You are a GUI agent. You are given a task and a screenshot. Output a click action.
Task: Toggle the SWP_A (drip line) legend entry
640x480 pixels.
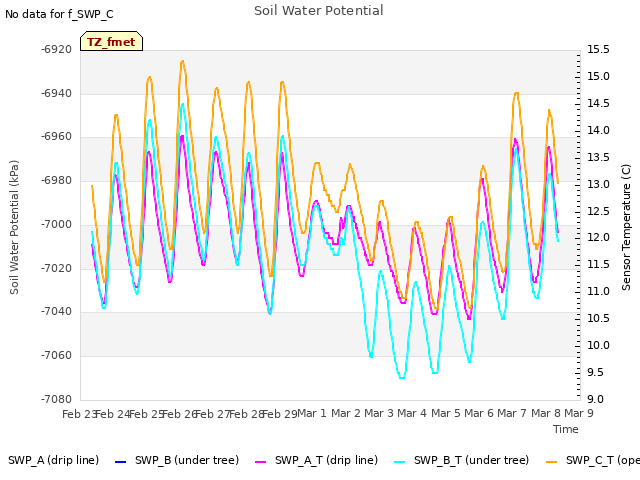53,460
